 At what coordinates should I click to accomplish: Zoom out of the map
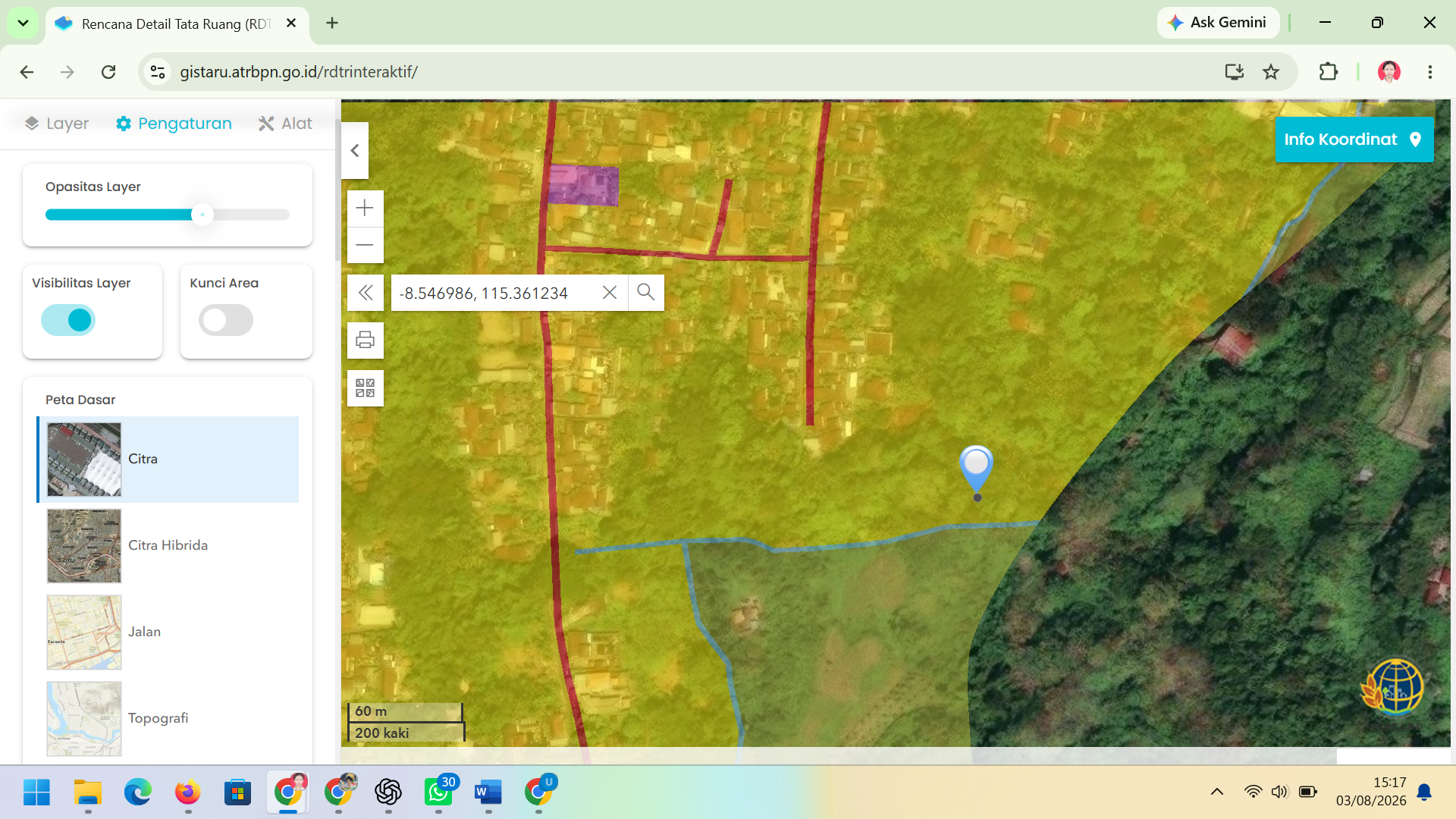tap(365, 245)
